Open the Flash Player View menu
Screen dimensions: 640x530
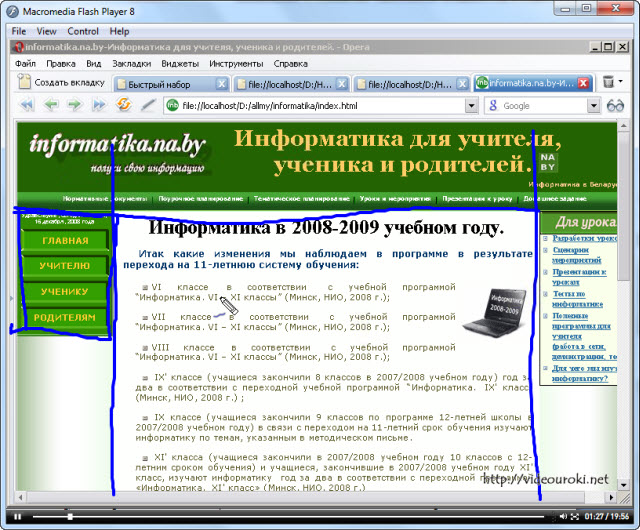46,31
